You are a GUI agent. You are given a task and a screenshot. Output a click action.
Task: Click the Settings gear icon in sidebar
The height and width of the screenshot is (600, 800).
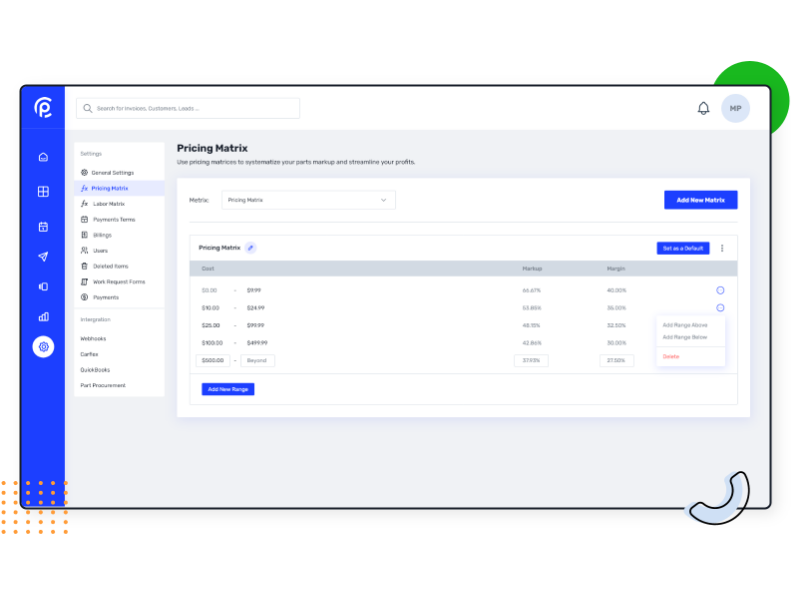(42, 347)
